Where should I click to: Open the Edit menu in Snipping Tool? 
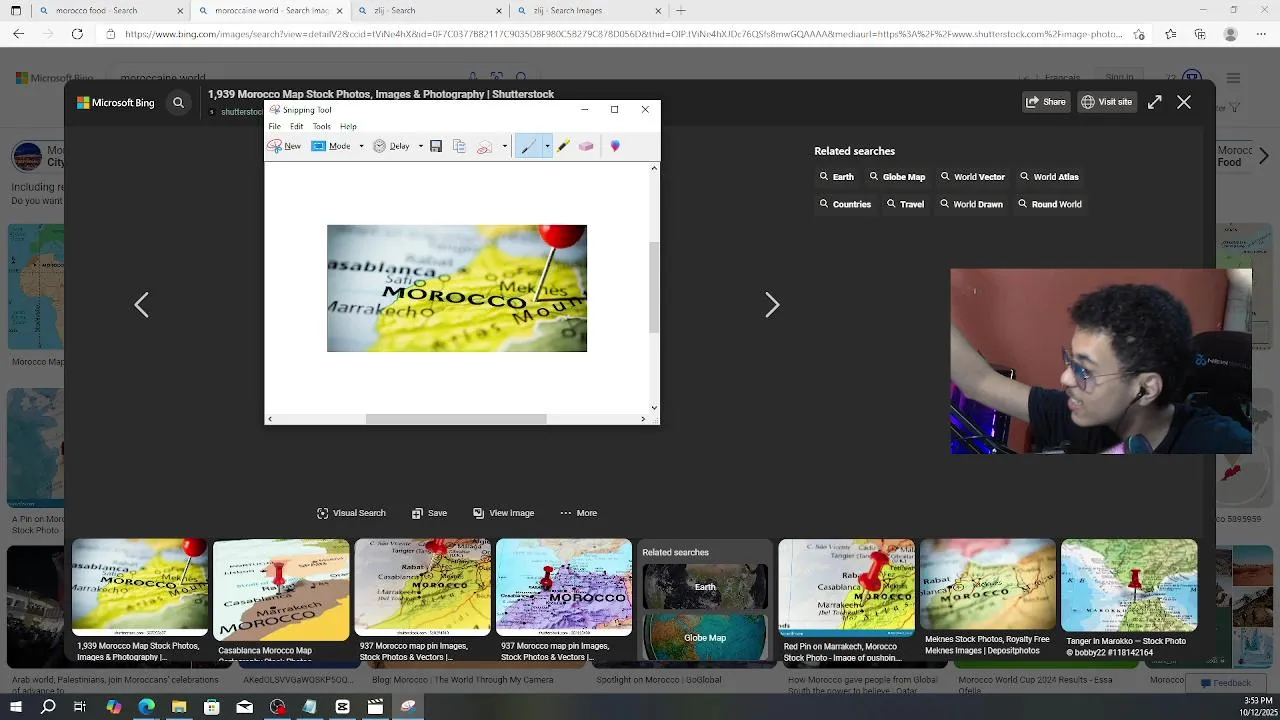click(297, 127)
